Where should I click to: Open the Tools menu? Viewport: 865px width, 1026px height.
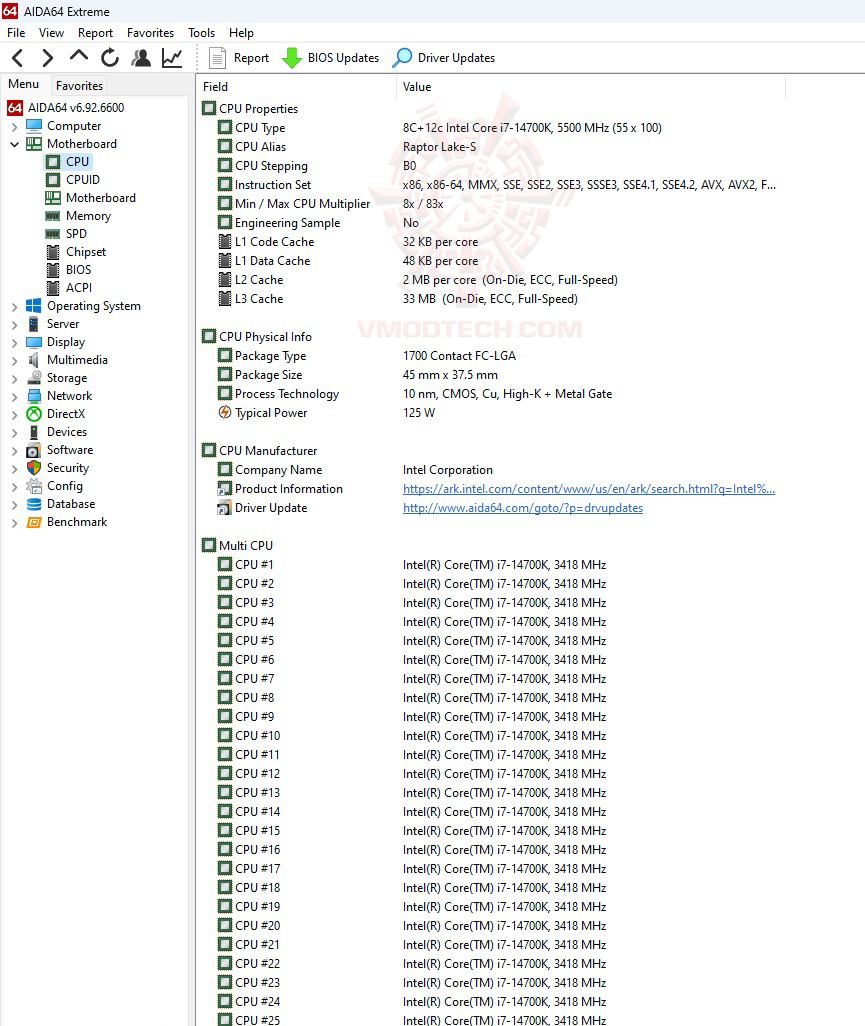coord(202,33)
